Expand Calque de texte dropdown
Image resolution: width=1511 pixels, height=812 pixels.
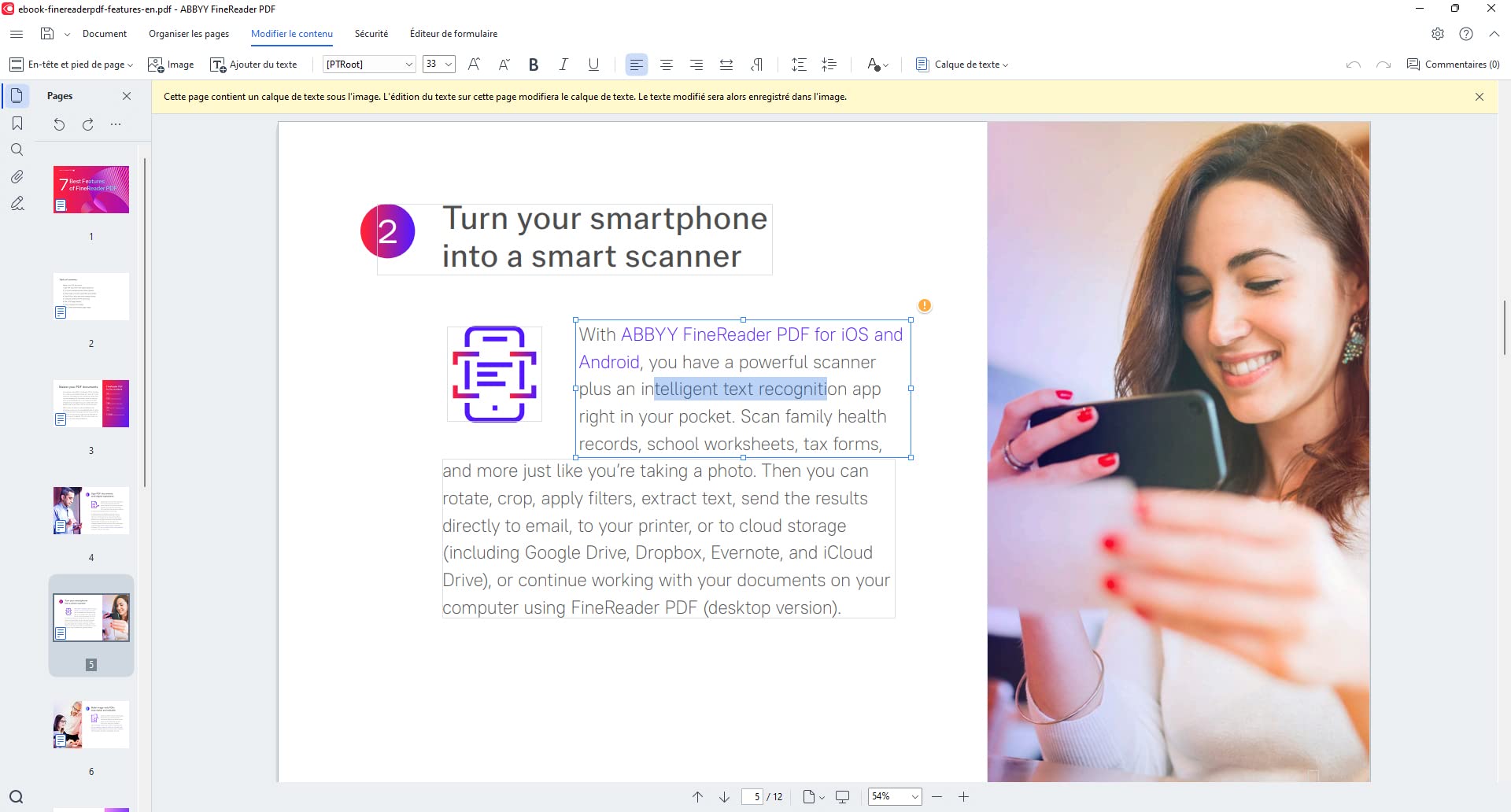(x=962, y=65)
